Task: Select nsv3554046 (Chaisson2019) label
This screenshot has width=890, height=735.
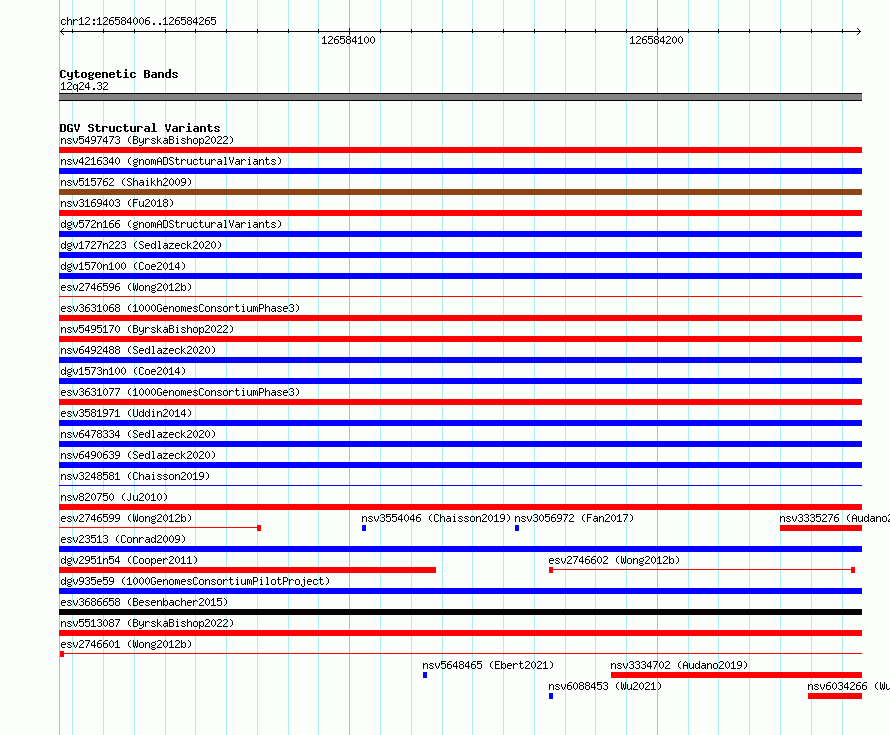Action: pos(436,518)
